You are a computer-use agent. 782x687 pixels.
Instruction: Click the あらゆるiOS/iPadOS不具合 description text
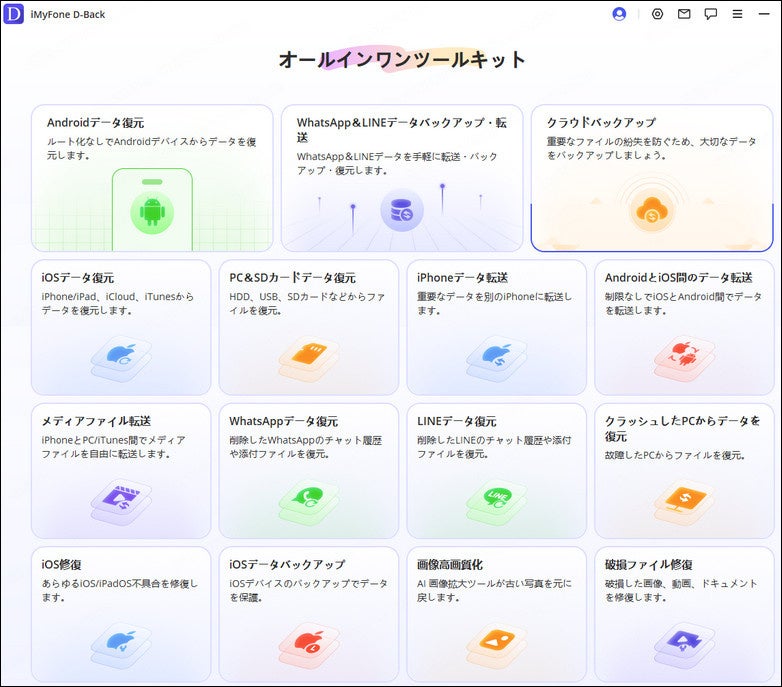[x=120, y=591]
